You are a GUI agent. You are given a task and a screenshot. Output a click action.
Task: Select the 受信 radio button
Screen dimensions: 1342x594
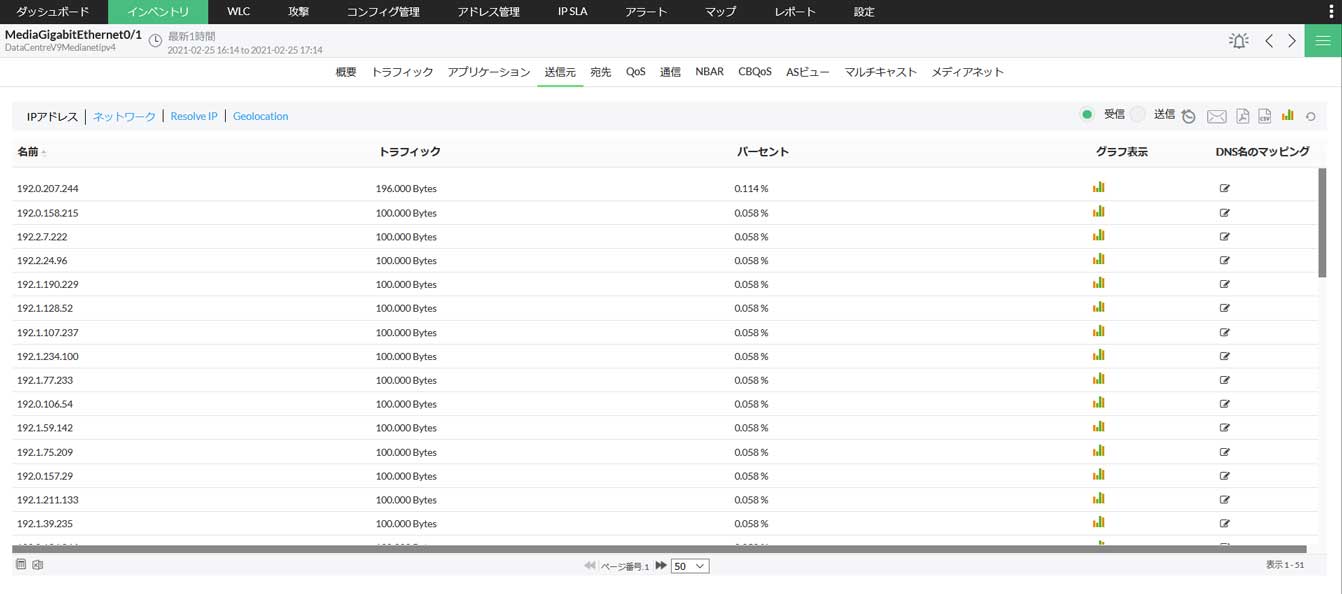click(x=1086, y=114)
